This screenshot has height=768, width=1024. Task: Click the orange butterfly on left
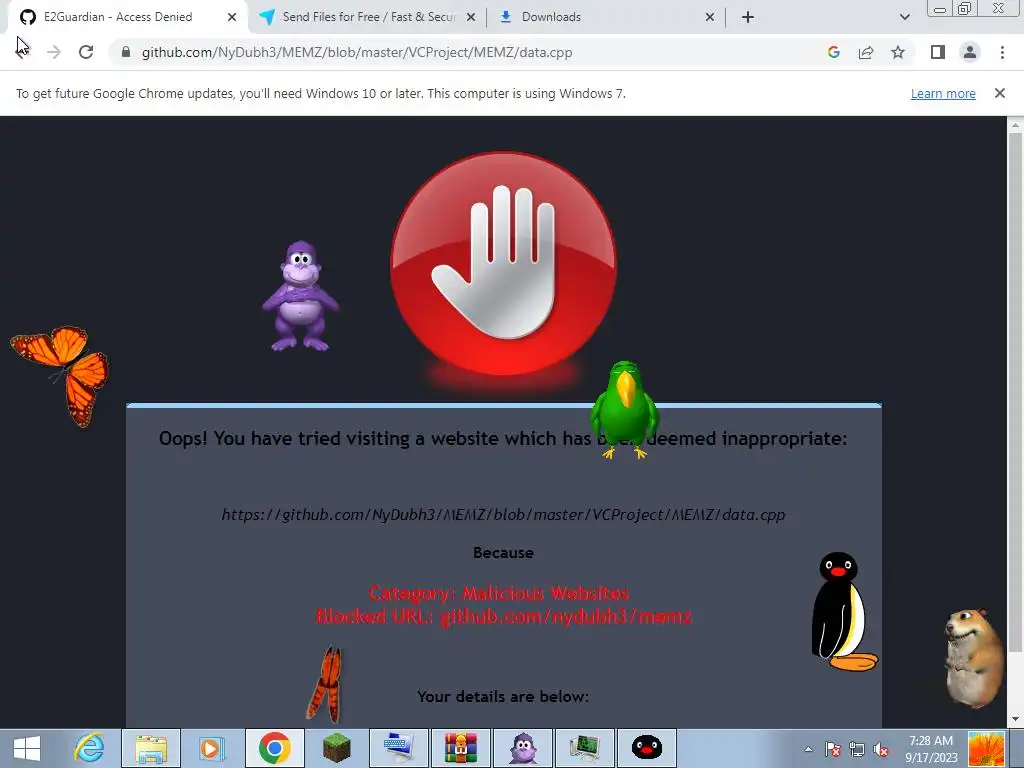click(x=61, y=376)
